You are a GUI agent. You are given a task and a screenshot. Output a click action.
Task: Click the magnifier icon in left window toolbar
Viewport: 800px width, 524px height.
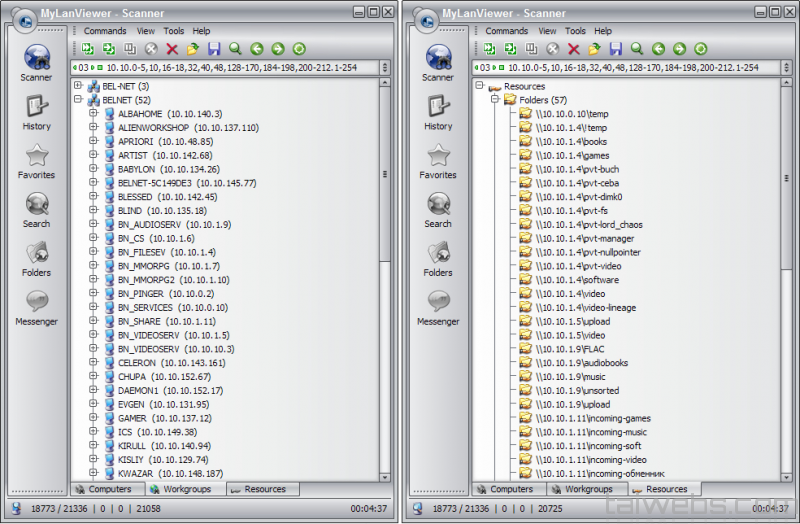point(235,49)
